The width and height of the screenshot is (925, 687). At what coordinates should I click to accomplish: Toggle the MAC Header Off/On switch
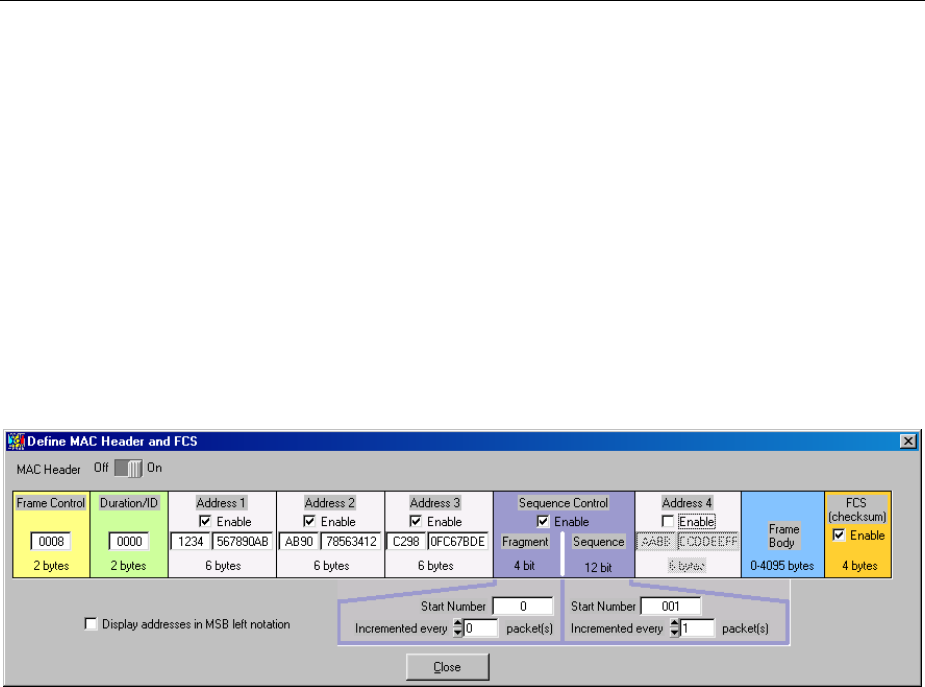click(128, 468)
